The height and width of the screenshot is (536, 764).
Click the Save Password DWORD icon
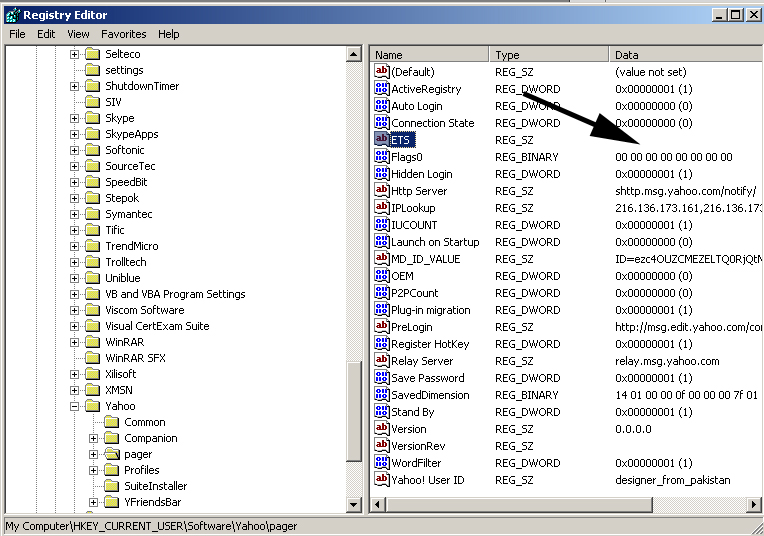[x=381, y=378]
